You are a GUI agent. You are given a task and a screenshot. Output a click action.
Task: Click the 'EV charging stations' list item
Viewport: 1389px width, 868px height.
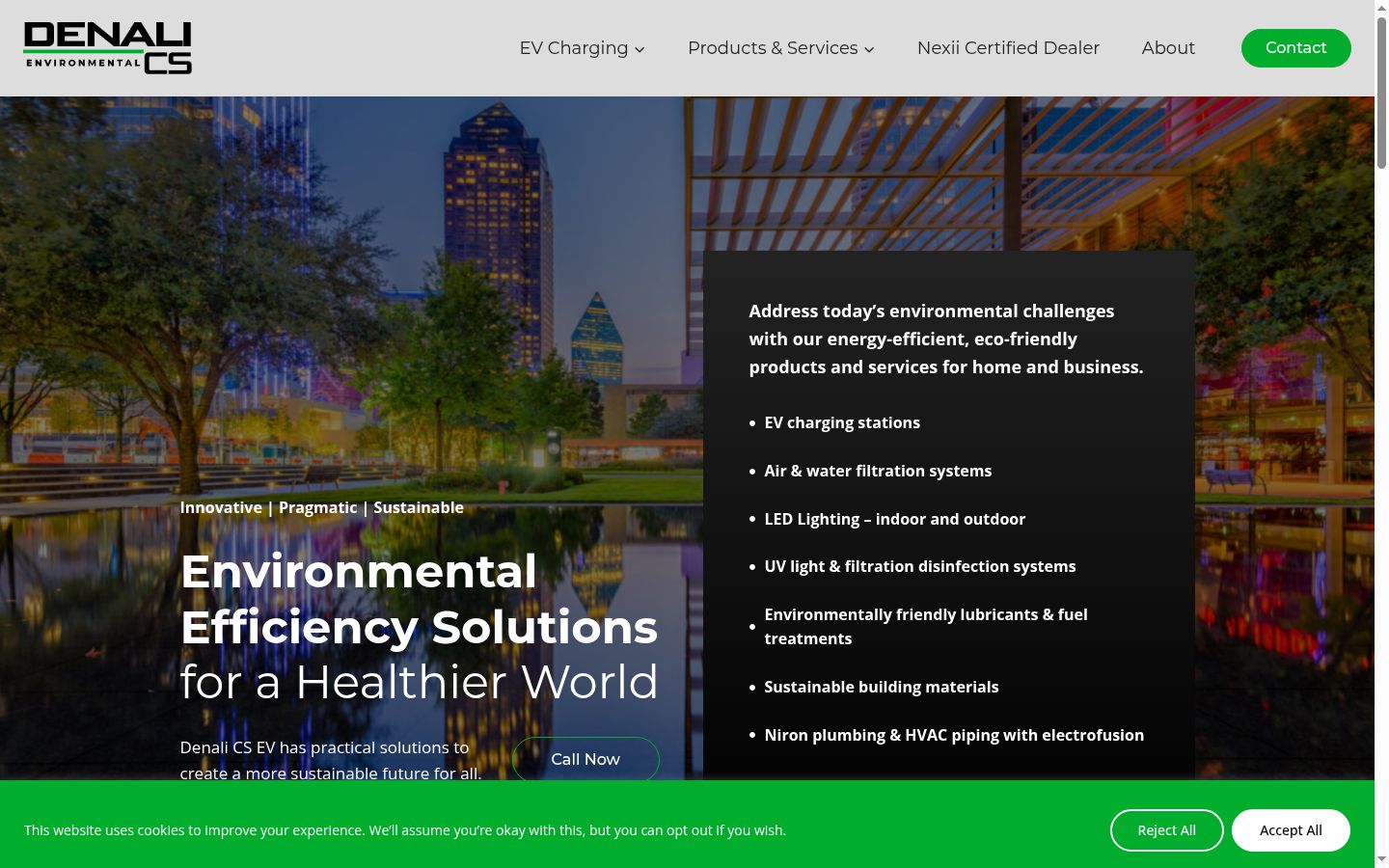tap(842, 422)
